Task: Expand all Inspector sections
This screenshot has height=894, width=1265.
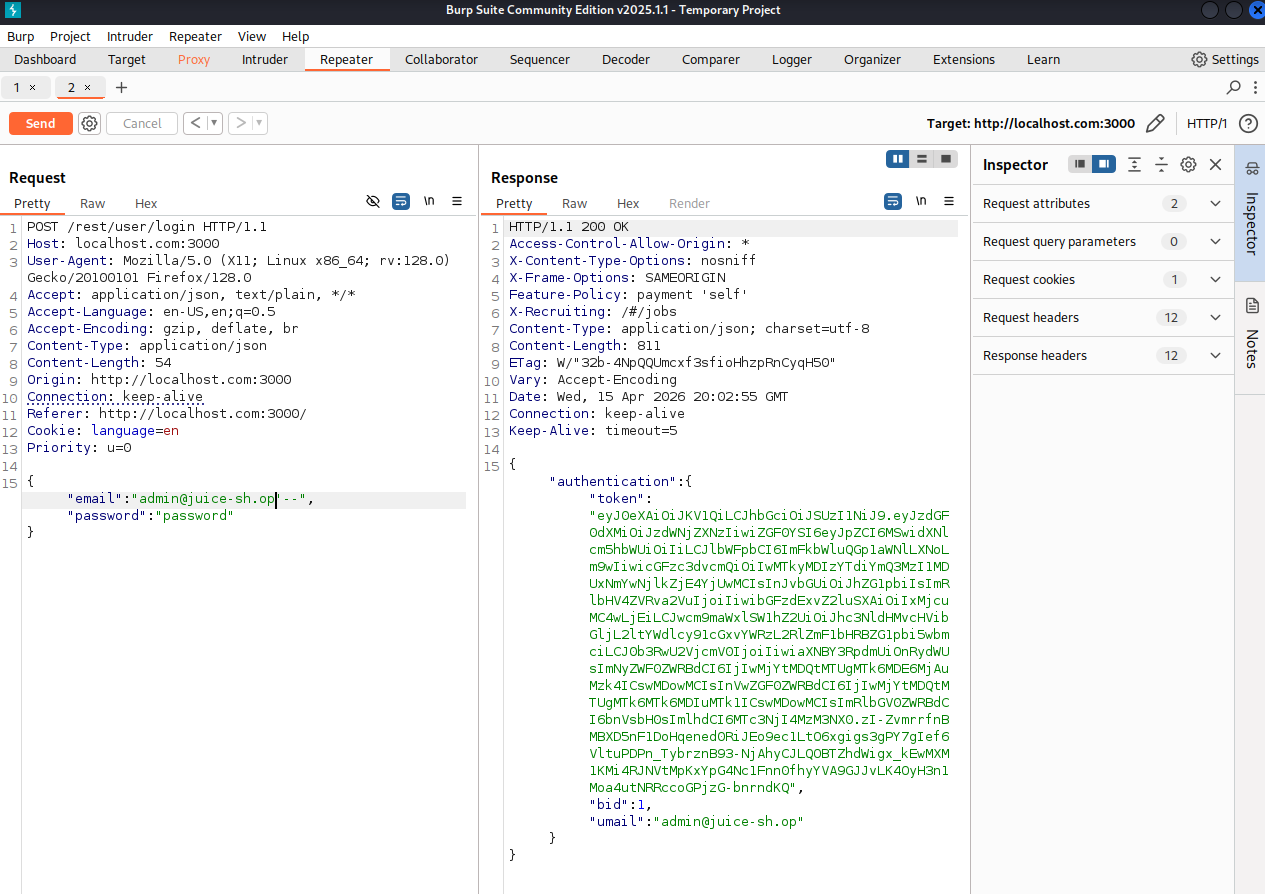Action: pyautogui.click(x=1134, y=164)
